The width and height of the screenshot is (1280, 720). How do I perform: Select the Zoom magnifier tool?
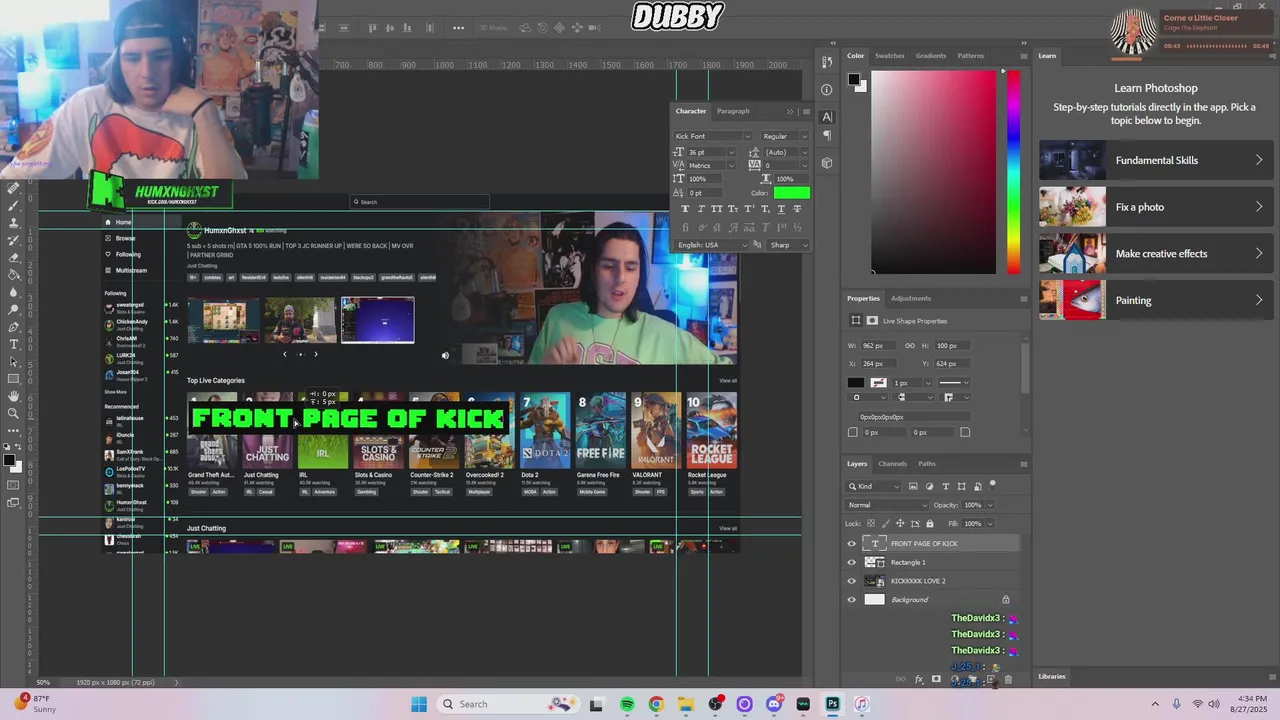click(13, 412)
